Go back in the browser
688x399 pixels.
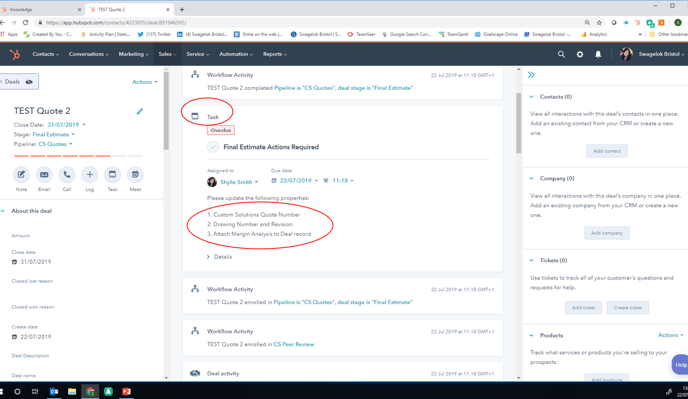pos(3,22)
